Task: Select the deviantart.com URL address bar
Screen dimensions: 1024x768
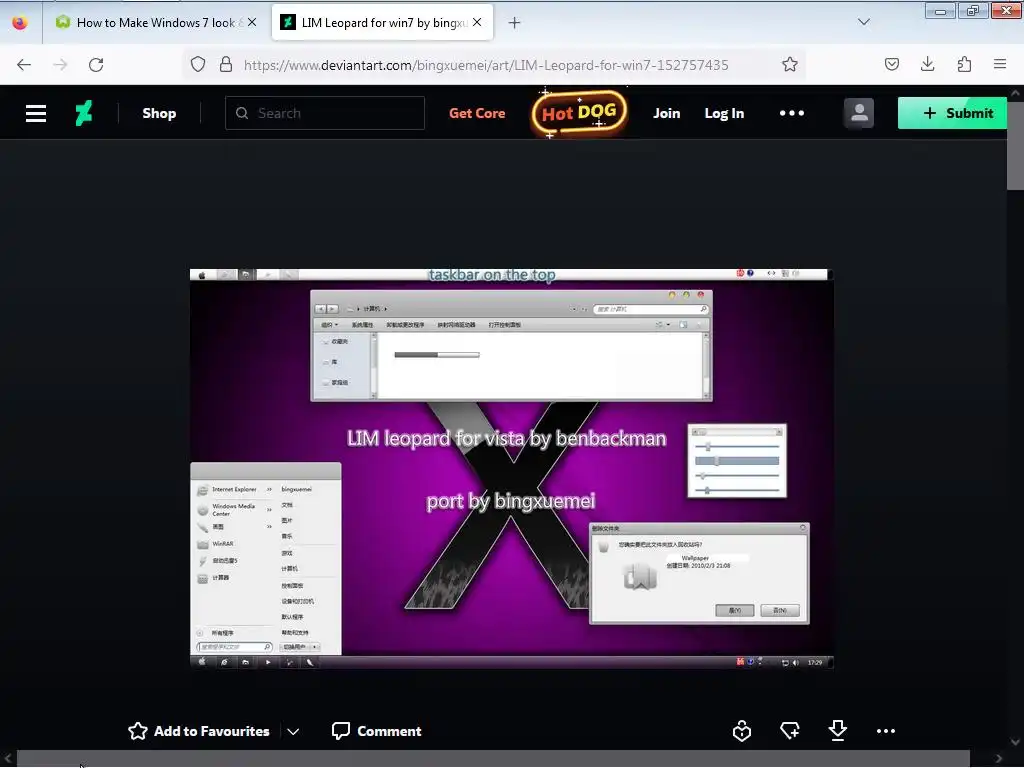Action: pos(486,65)
